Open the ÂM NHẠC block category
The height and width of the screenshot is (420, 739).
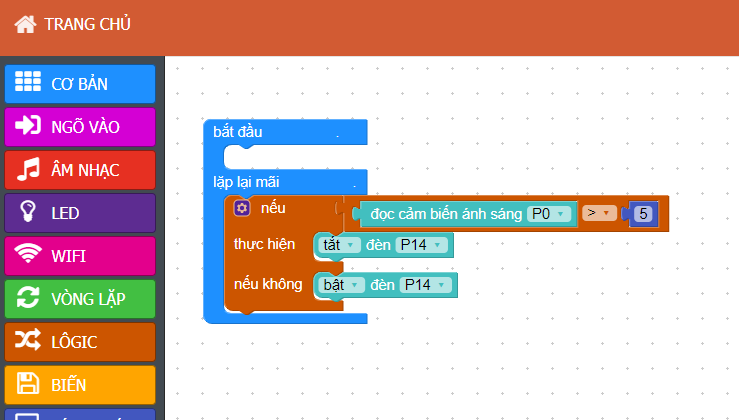click(x=80, y=170)
